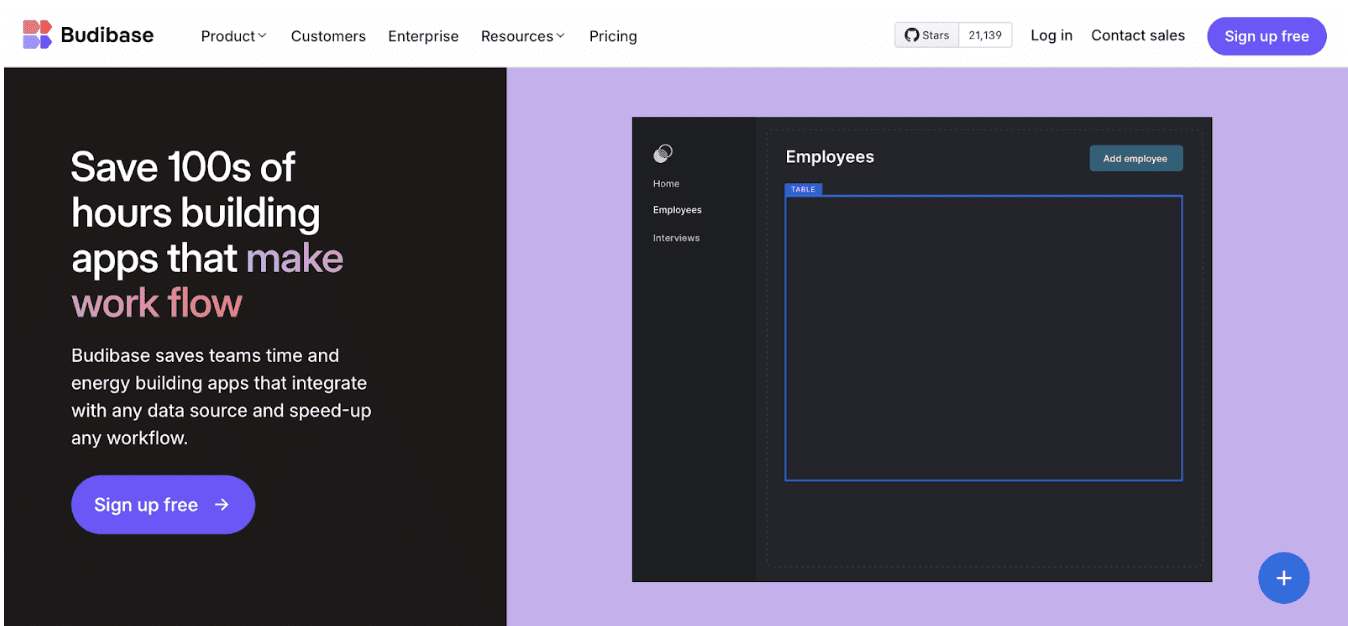Click Sign up free hero button
The height and width of the screenshot is (626, 1348).
pos(163,505)
